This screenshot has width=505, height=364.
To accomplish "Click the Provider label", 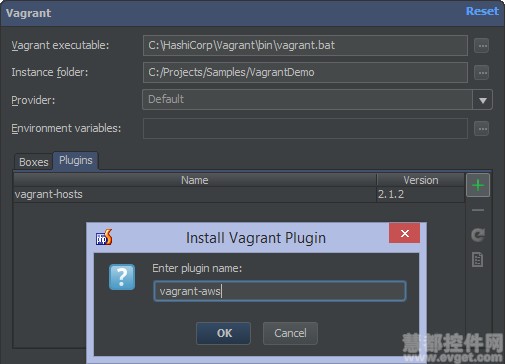I will pyautogui.click(x=33, y=100).
